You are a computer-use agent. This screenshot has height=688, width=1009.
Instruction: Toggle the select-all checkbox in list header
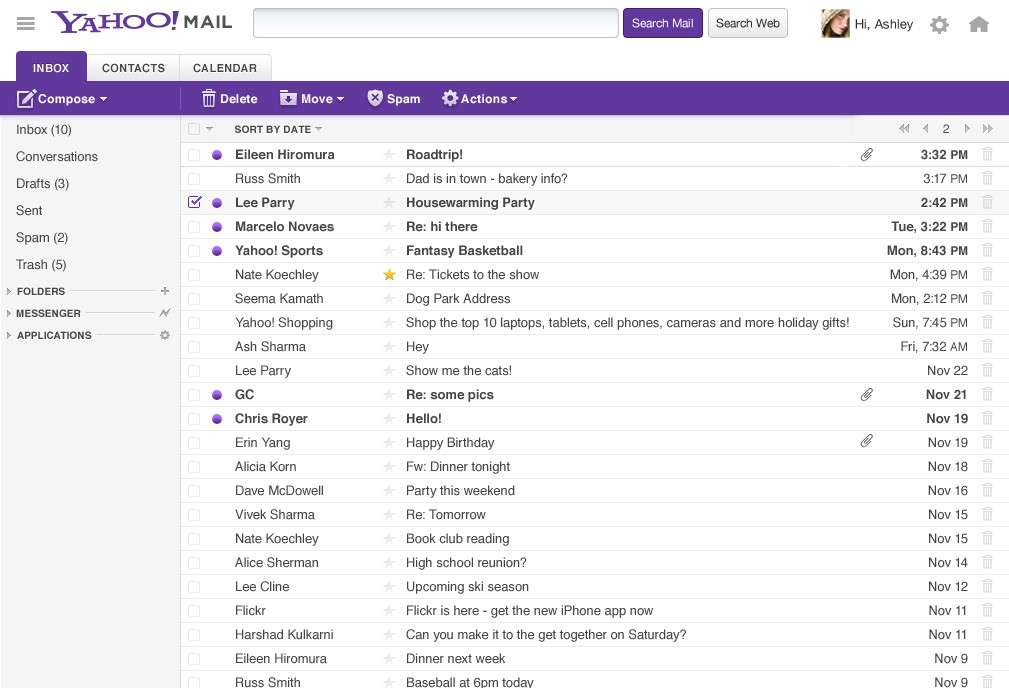click(x=194, y=129)
